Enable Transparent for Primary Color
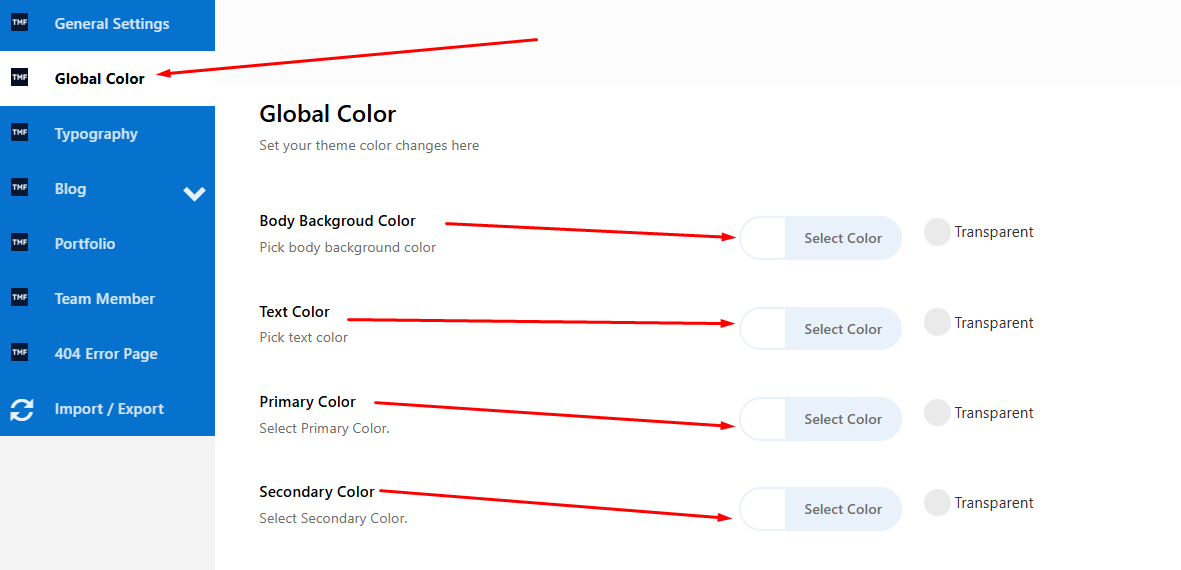Viewport: 1181px width, 570px height. coord(937,412)
